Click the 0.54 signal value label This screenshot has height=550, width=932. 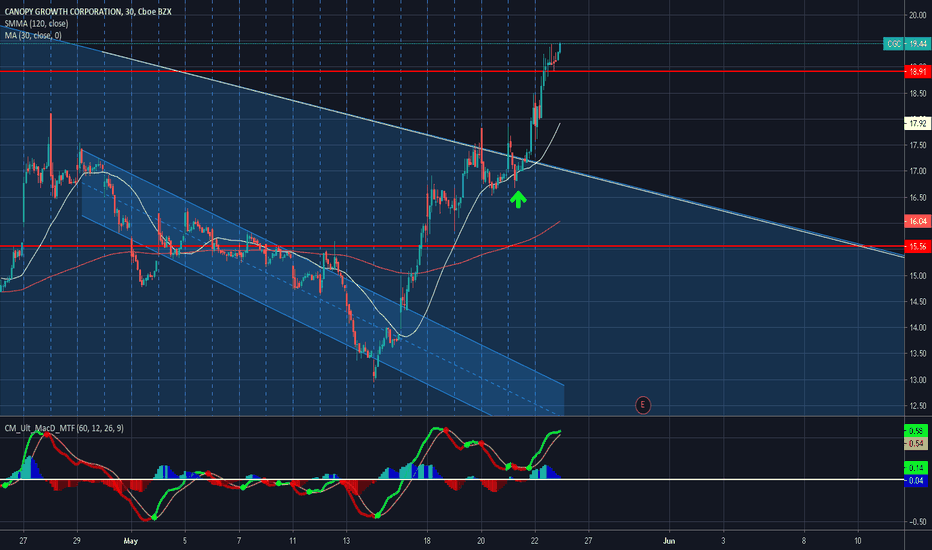pyautogui.click(x=916, y=444)
